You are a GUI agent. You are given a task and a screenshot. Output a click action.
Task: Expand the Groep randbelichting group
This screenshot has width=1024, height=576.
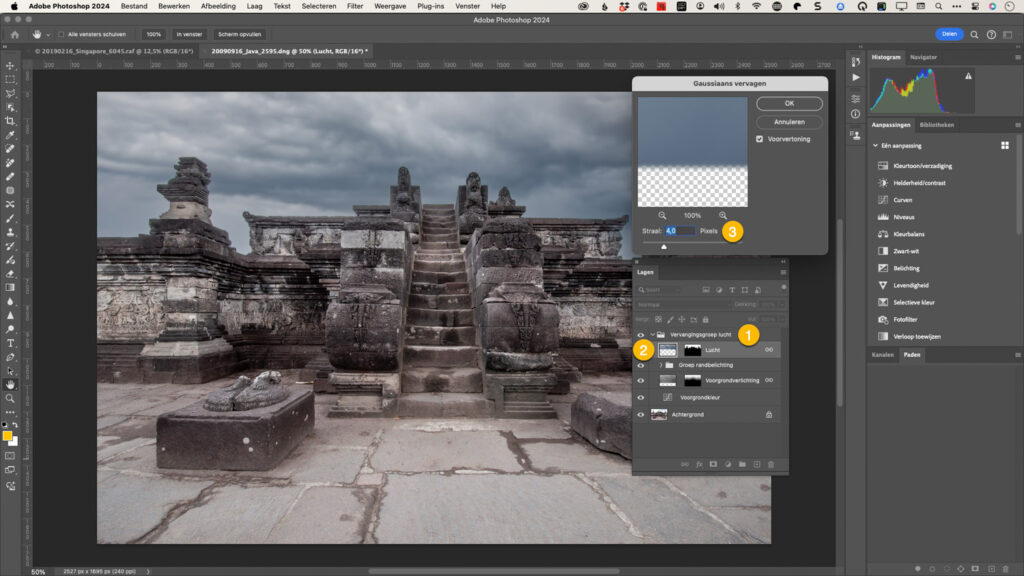pyautogui.click(x=660, y=365)
